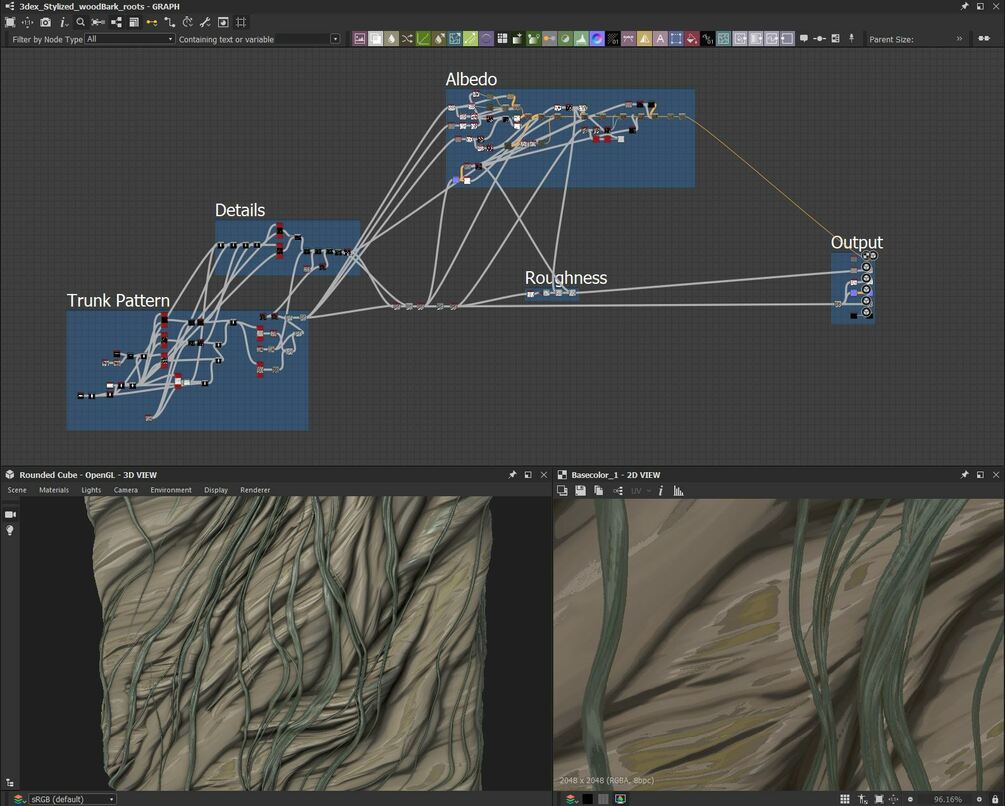
Task: Add a Normal node with purple sphere icon
Action: click(x=597, y=39)
